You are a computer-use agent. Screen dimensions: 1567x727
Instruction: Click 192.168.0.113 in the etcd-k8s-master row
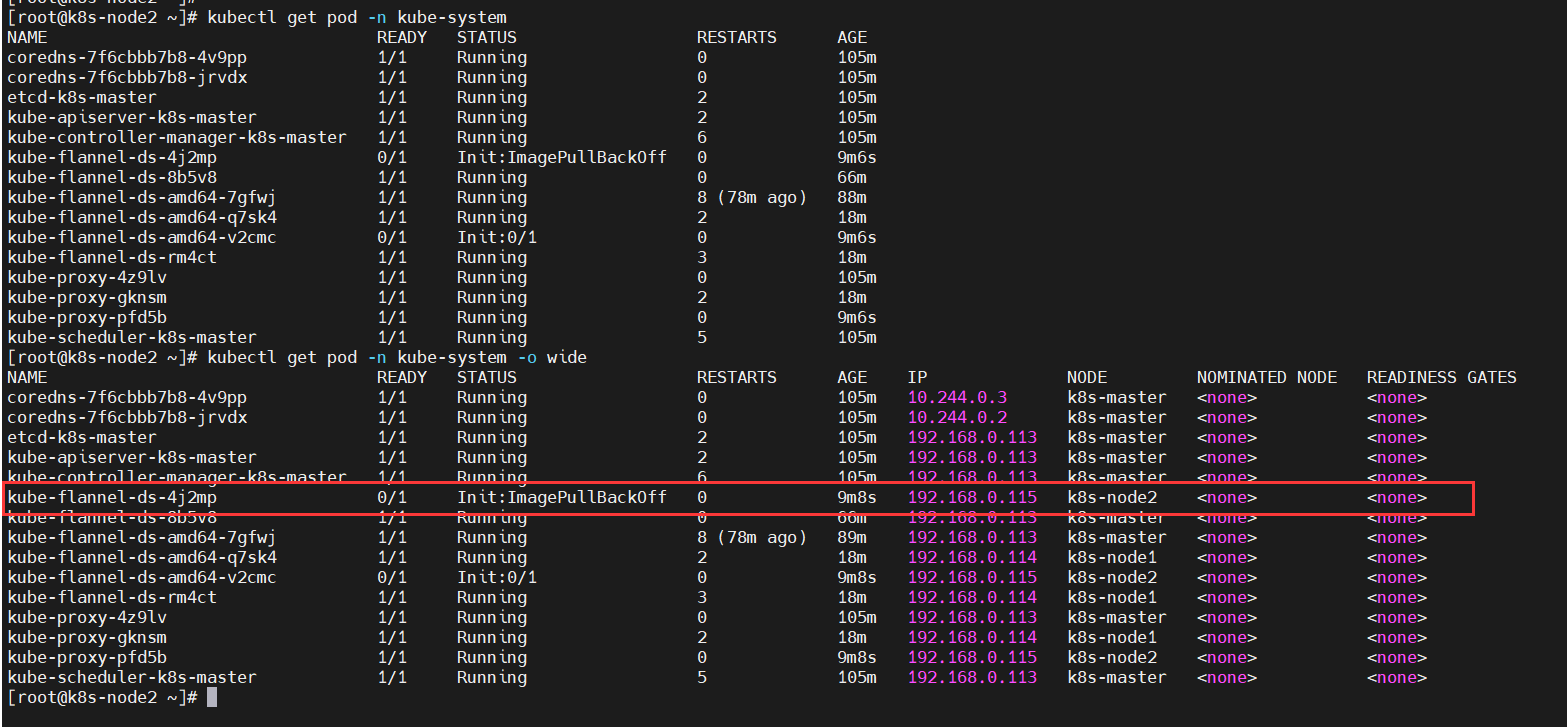coord(972,437)
